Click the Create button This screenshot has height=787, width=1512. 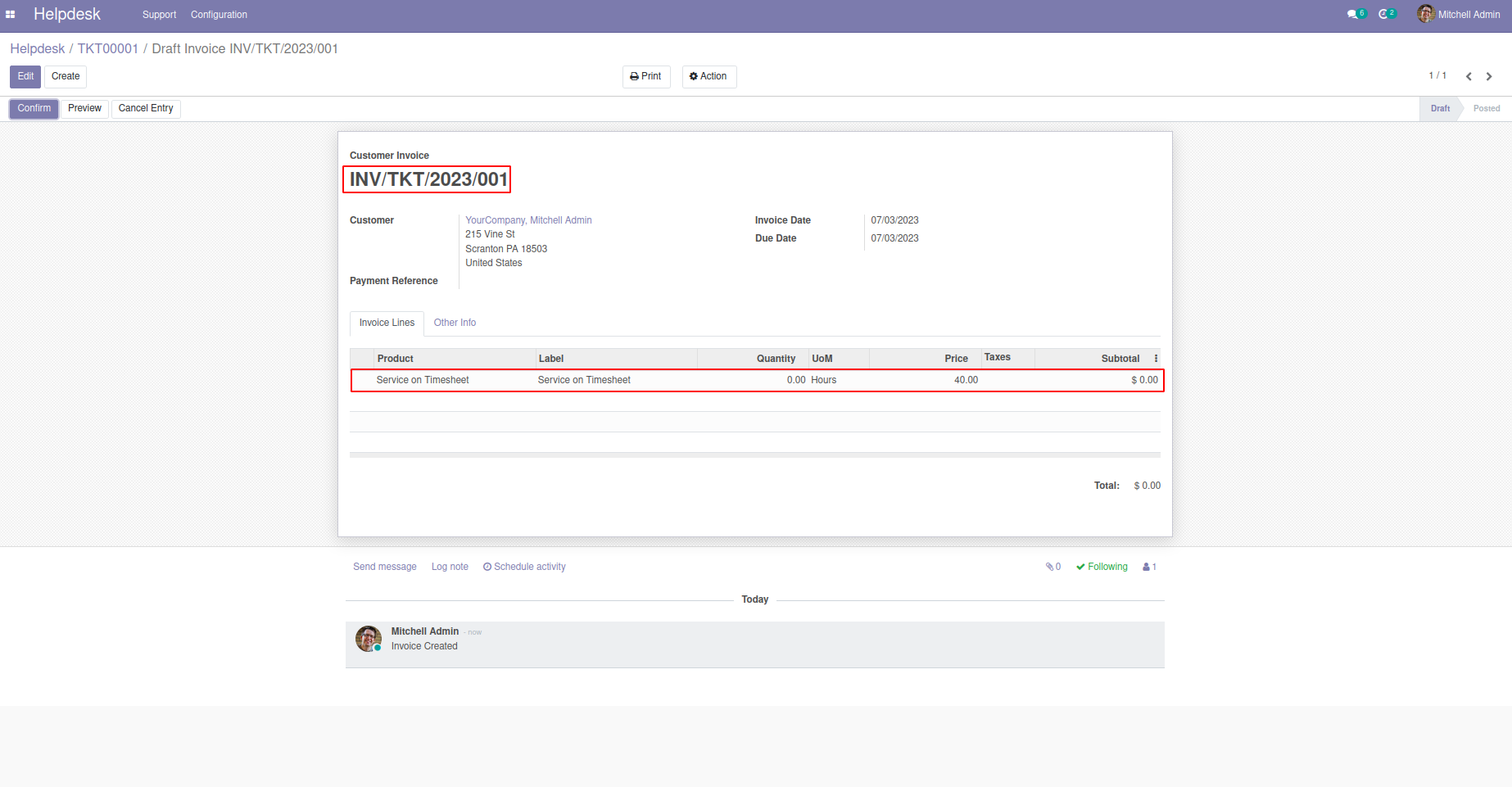pos(66,76)
